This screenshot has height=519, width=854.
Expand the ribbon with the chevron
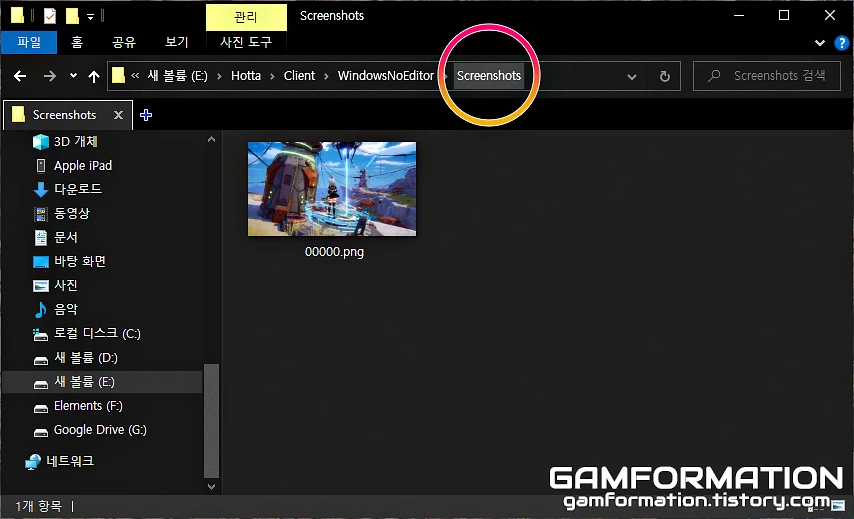[820, 42]
